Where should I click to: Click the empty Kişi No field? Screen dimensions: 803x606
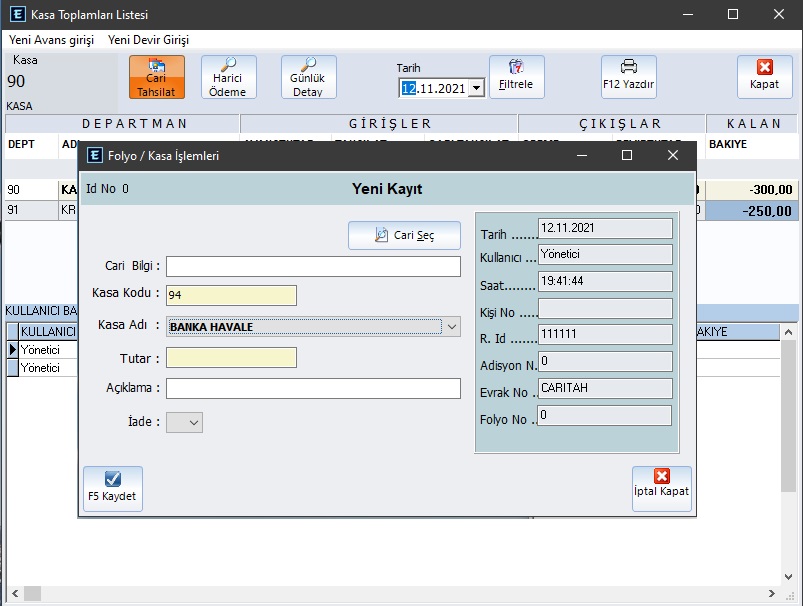(x=605, y=308)
